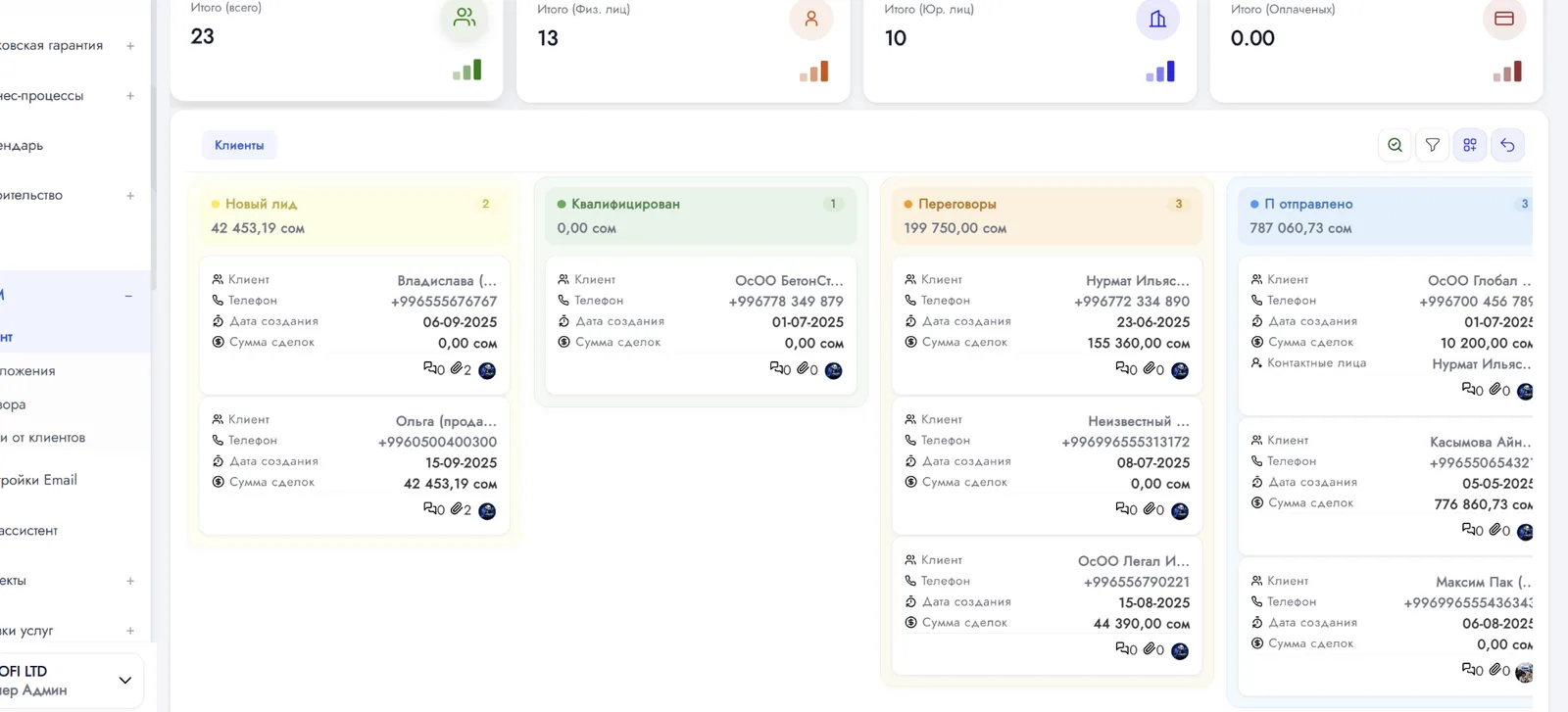Click the assignee avatar on ОсОО БетонСт… card
The image size is (1568, 712).
834,370
